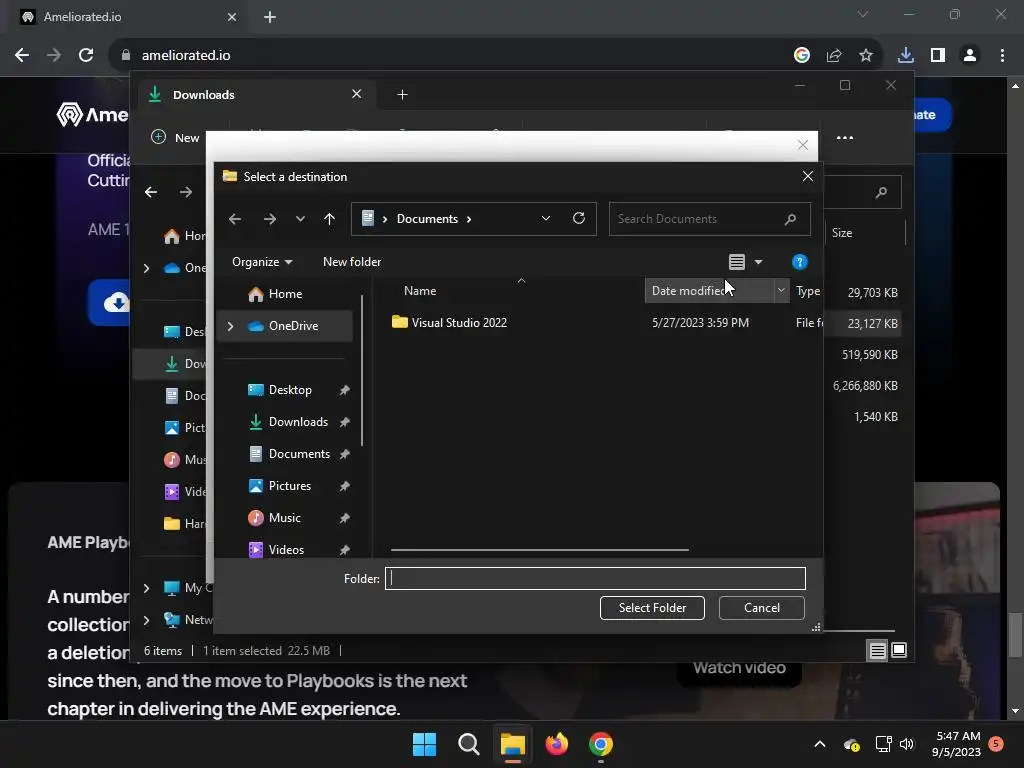Expand OneDrive node in File Explorer sidebar

[147, 268]
